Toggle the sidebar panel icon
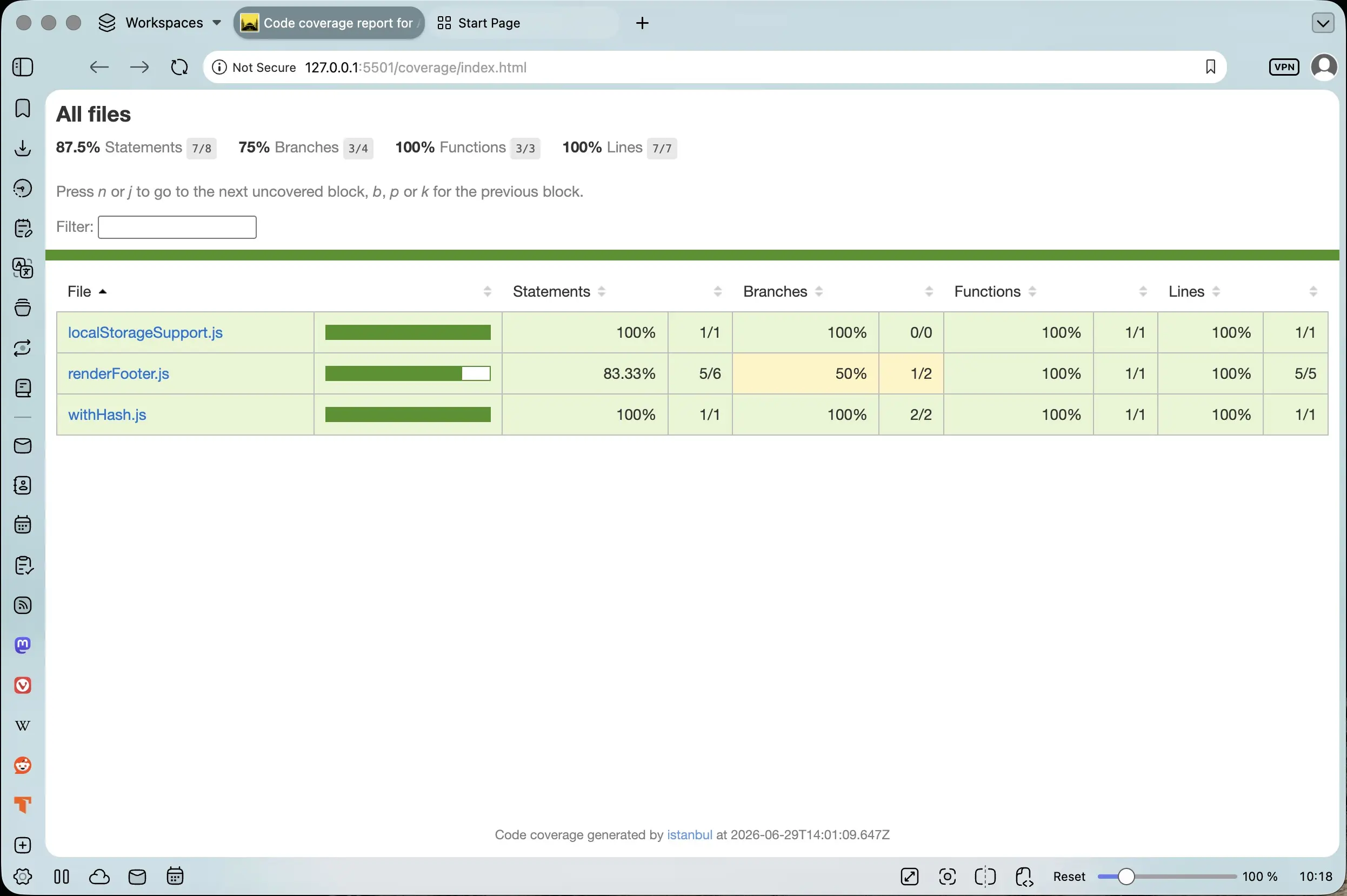Screen dimensions: 1347x896 [x=23, y=68]
